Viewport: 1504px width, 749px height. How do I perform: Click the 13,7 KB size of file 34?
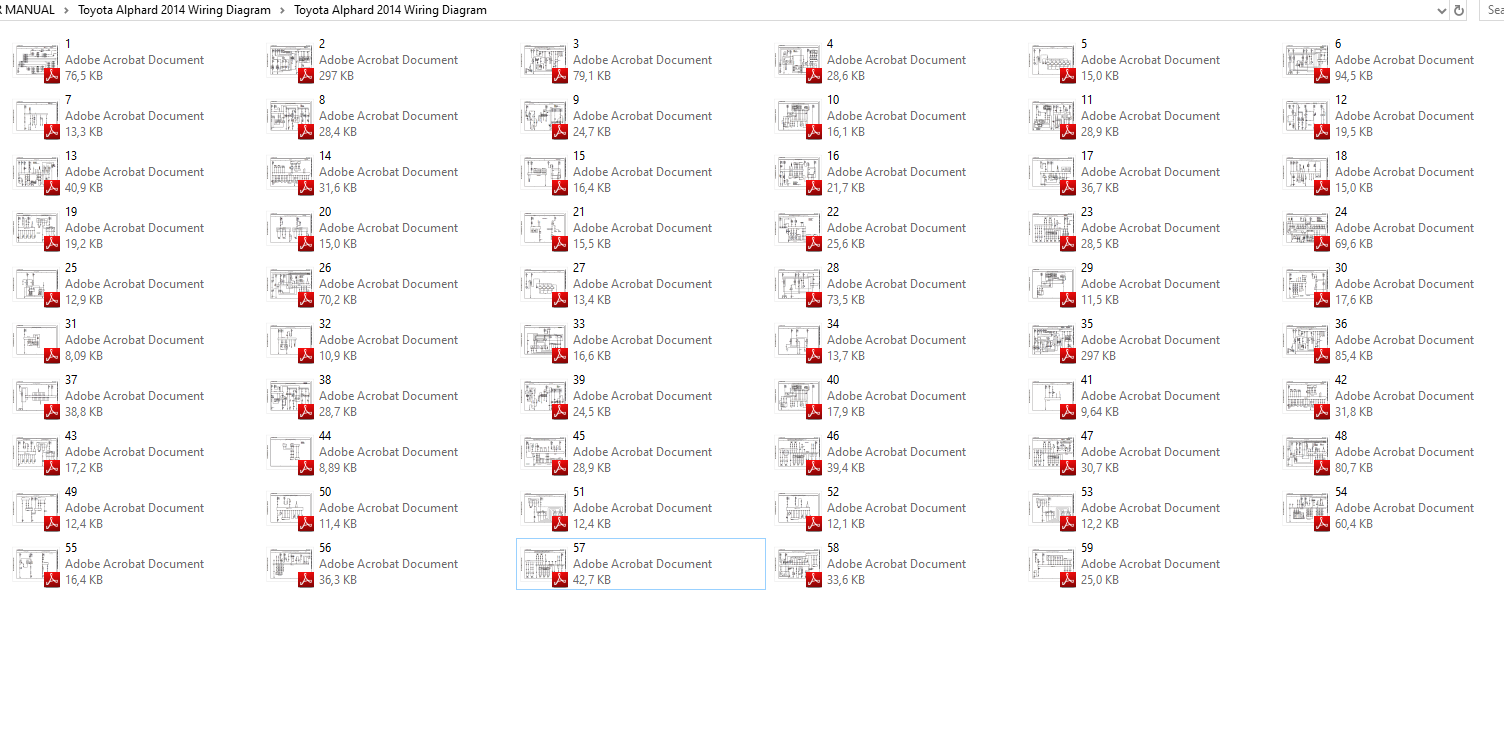[x=846, y=356]
